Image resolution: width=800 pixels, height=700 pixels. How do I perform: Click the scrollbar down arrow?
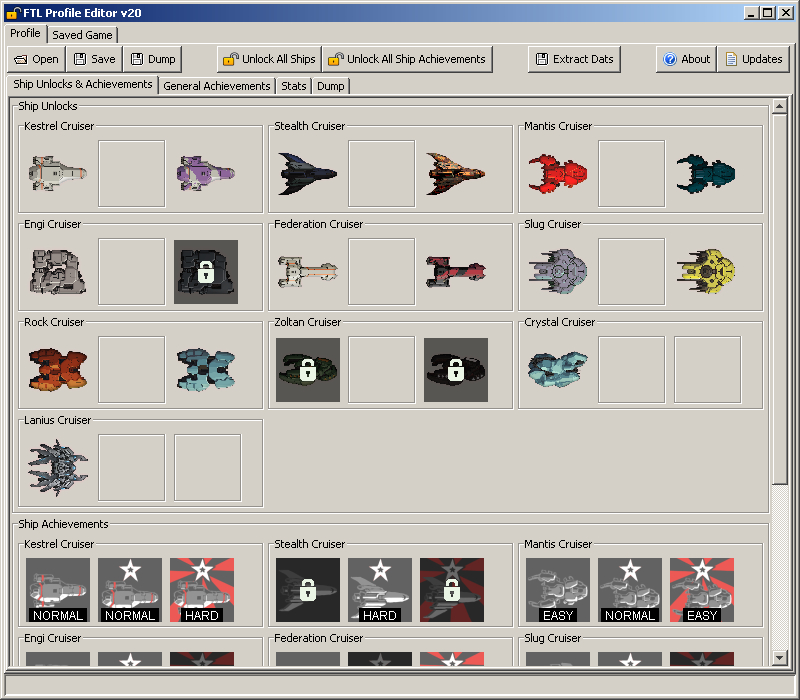(x=779, y=658)
